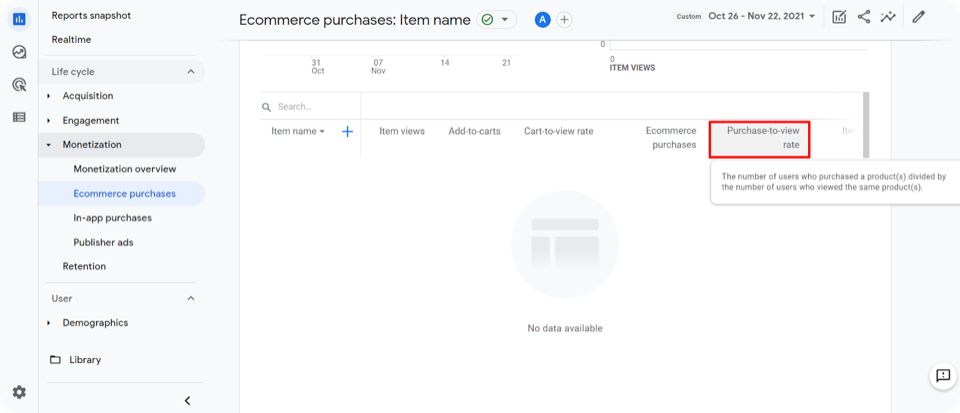
Task: Select In-app purchases report
Action: tap(112, 218)
